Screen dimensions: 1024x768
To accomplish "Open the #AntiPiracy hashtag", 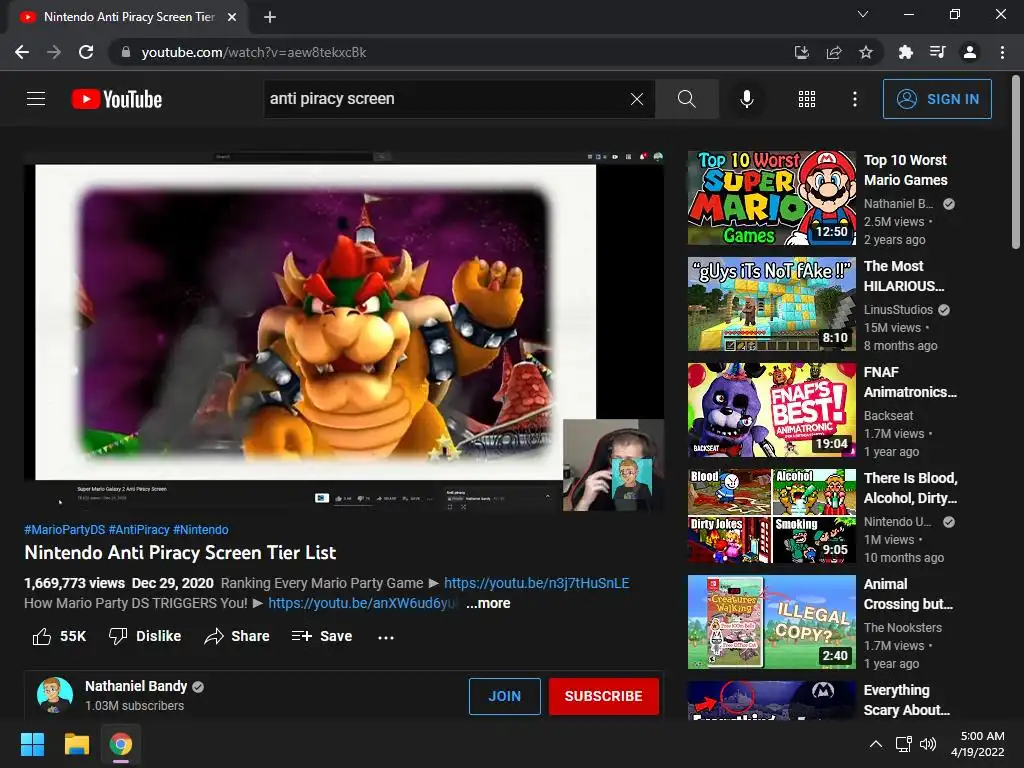I will coord(139,530).
